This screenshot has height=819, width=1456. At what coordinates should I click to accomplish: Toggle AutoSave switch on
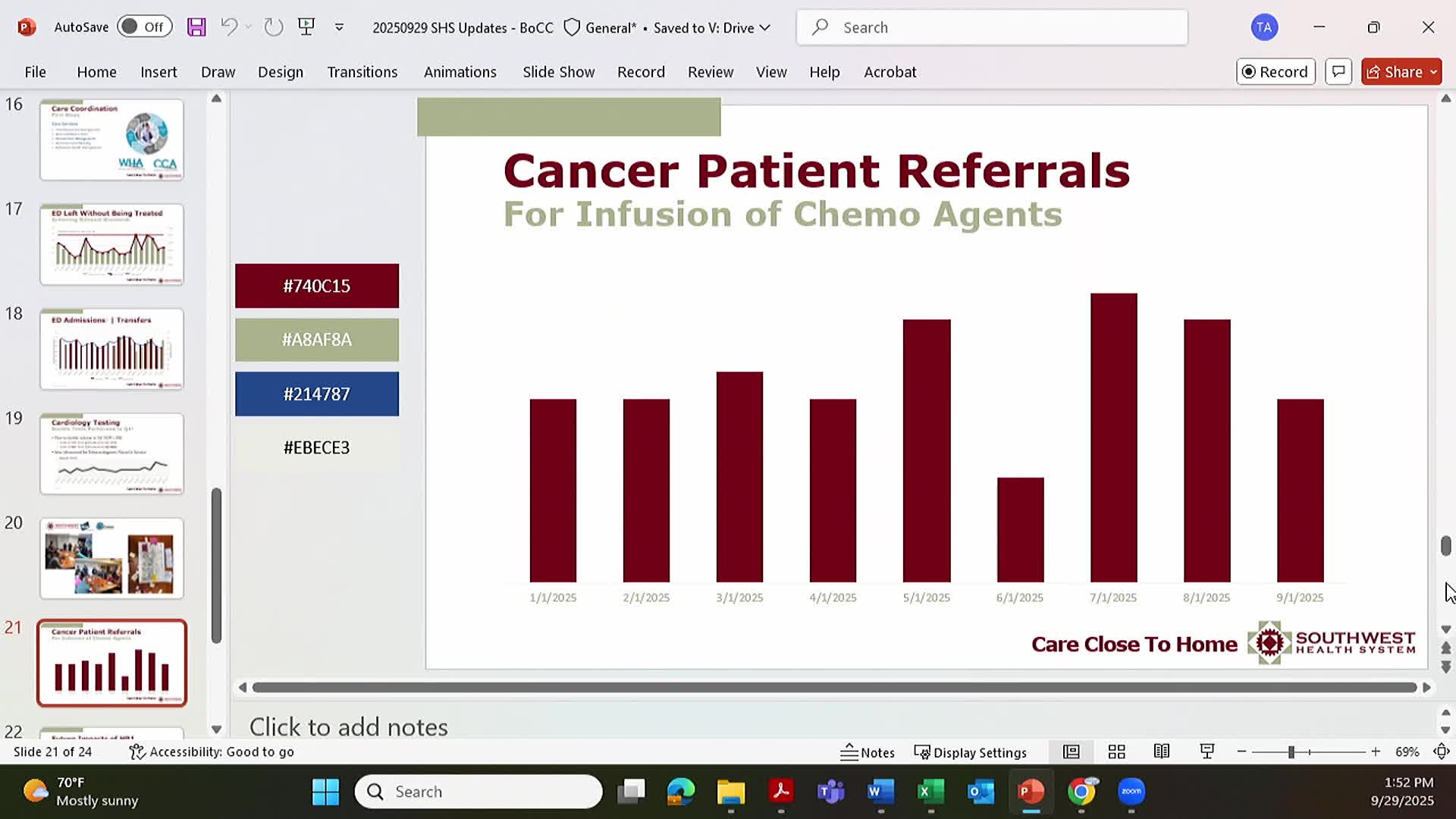[x=143, y=27]
